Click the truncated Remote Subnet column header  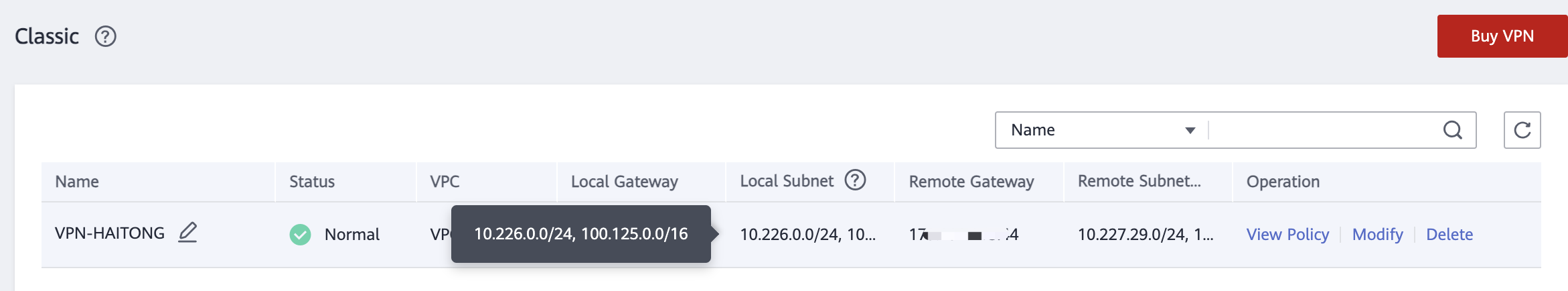1140,181
